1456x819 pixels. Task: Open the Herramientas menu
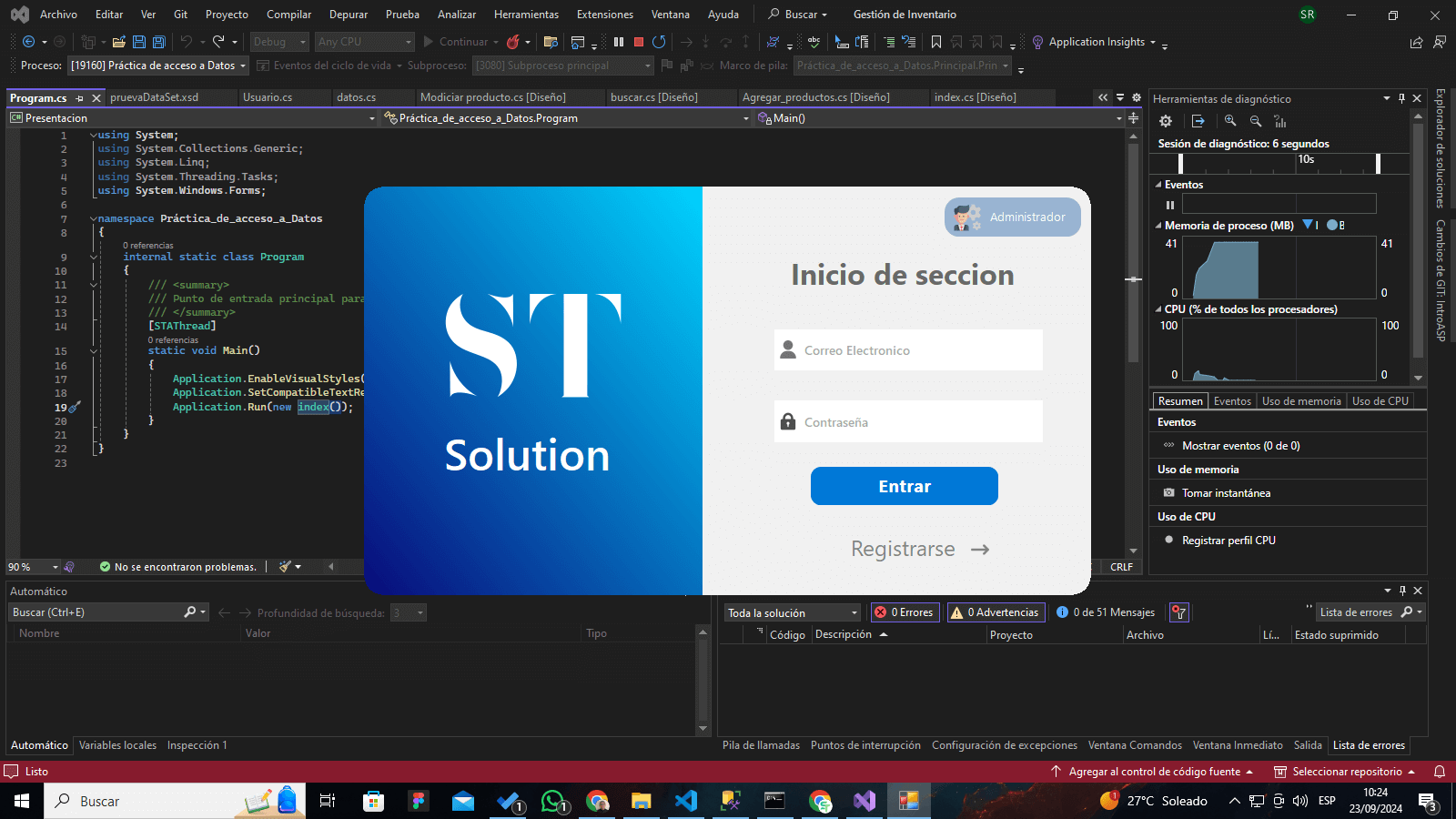pyautogui.click(x=526, y=15)
